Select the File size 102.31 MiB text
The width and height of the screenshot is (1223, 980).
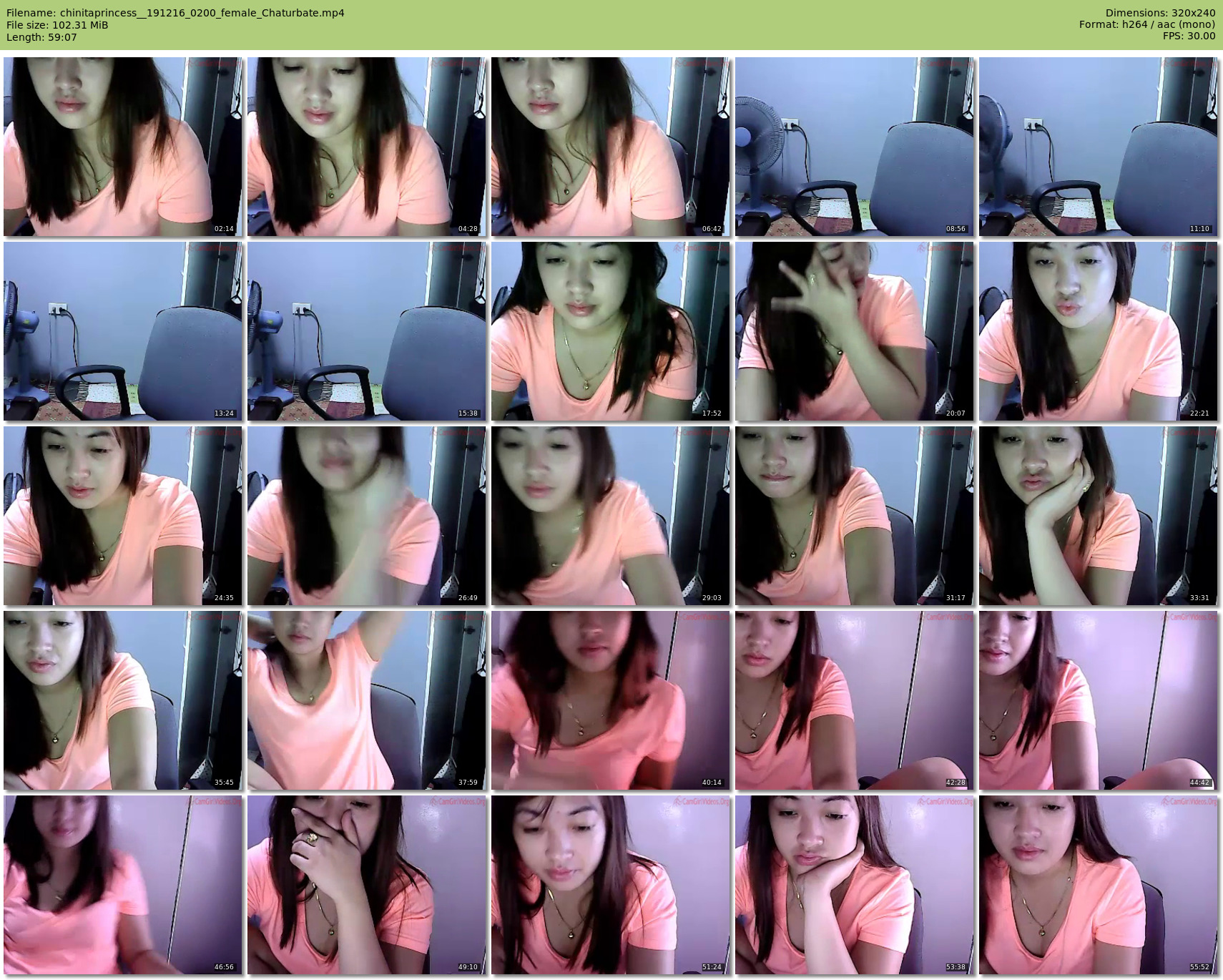click(x=57, y=25)
